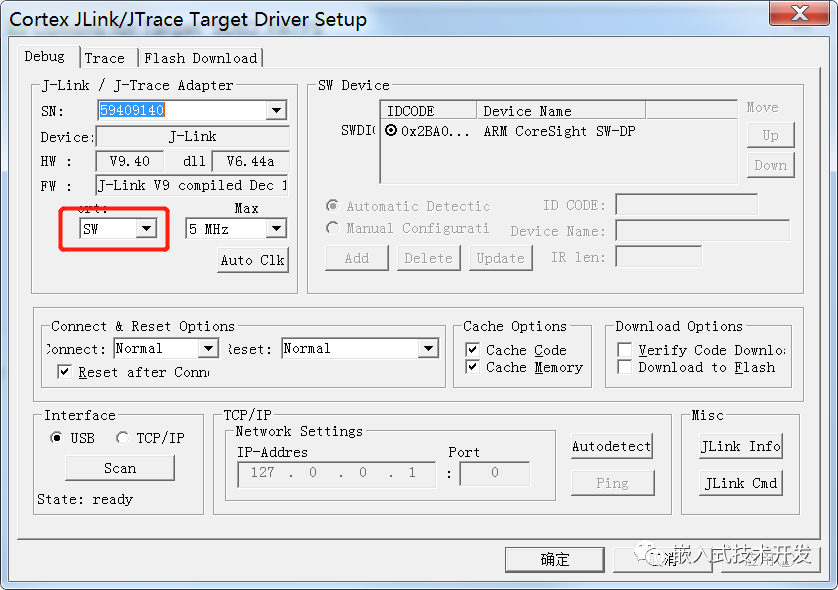Screen dimensions: 838x590
Task: Click the Device Name column header
Action: [561, 111]
